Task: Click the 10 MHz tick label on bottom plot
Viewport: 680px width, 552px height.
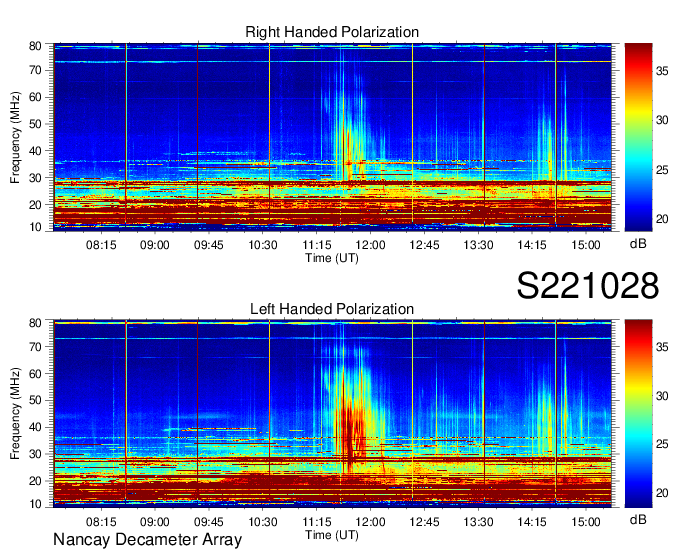Action: 35,504
